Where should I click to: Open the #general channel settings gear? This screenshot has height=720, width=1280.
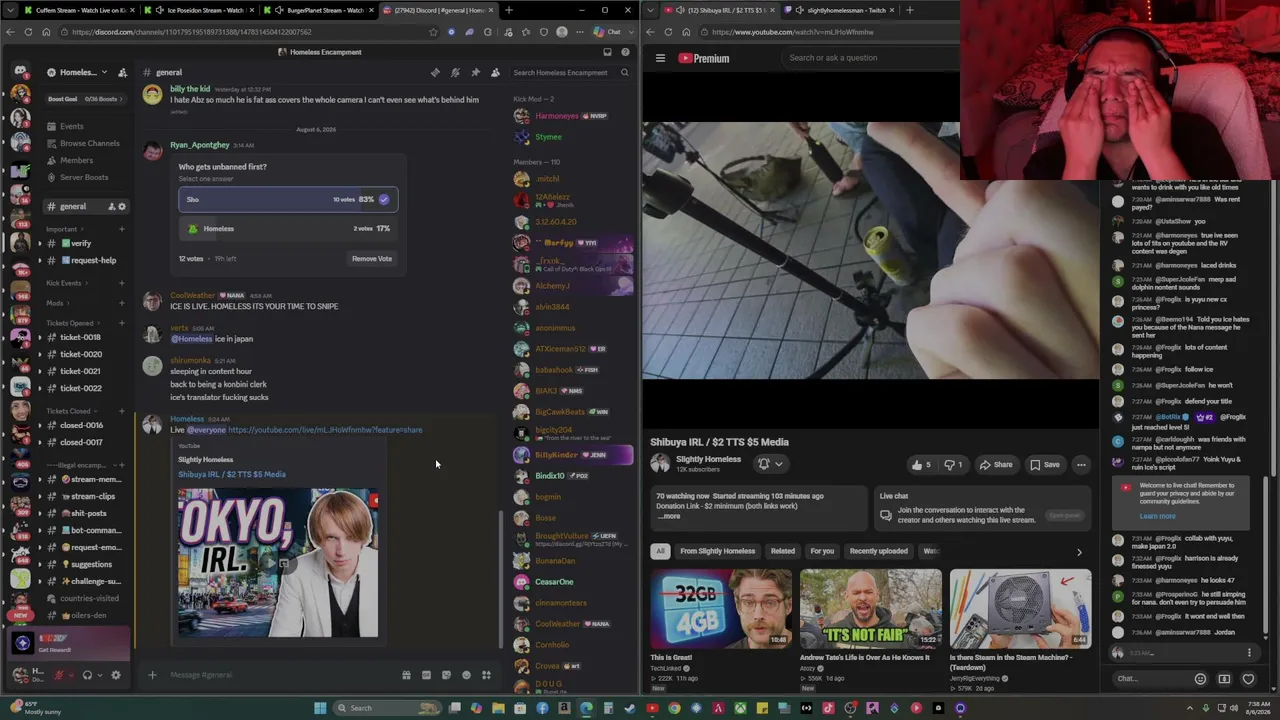point(122,206)
